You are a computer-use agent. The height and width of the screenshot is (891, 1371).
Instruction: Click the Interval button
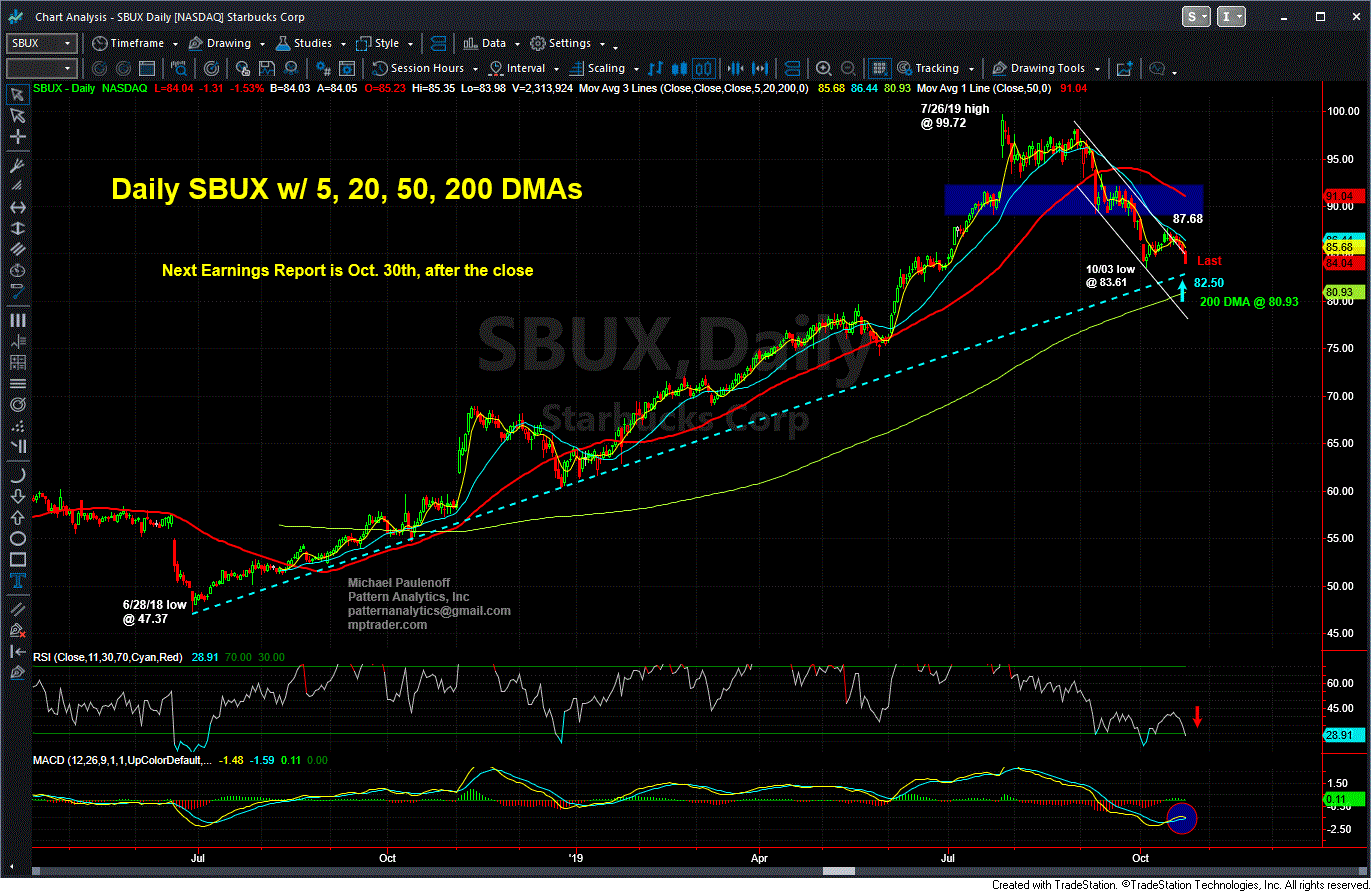tap(517, 69)
